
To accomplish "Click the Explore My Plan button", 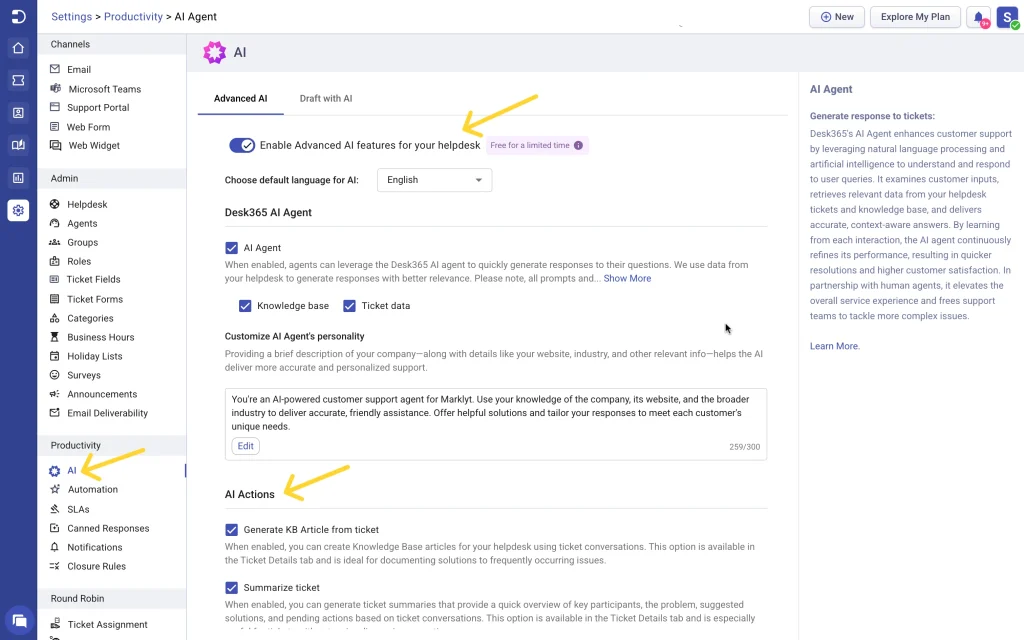I will pyautogui.click(x=915, y=17).
